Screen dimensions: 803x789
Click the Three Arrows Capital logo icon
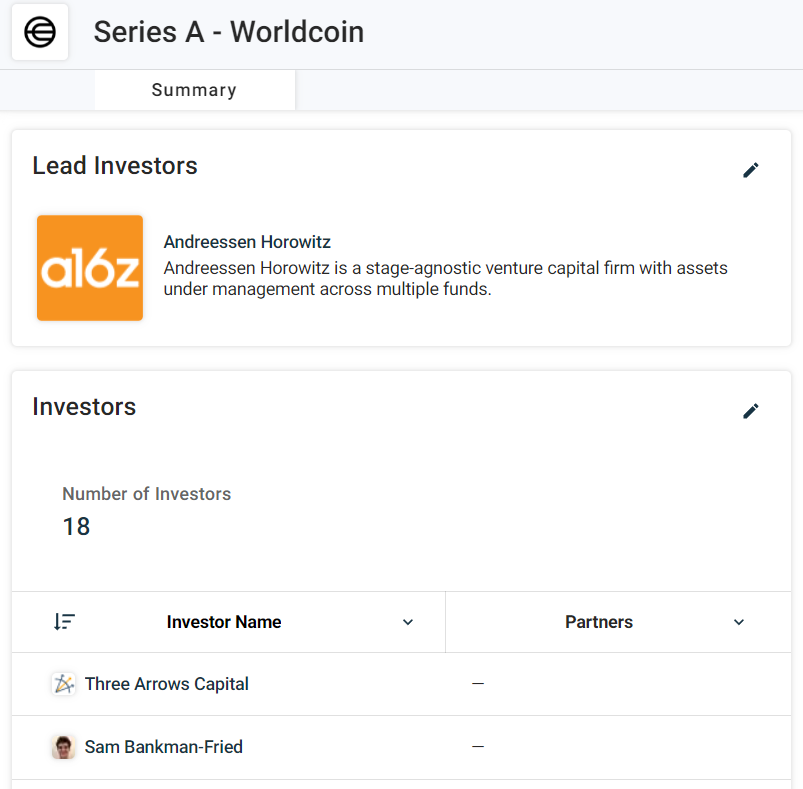tap(64, 684)
